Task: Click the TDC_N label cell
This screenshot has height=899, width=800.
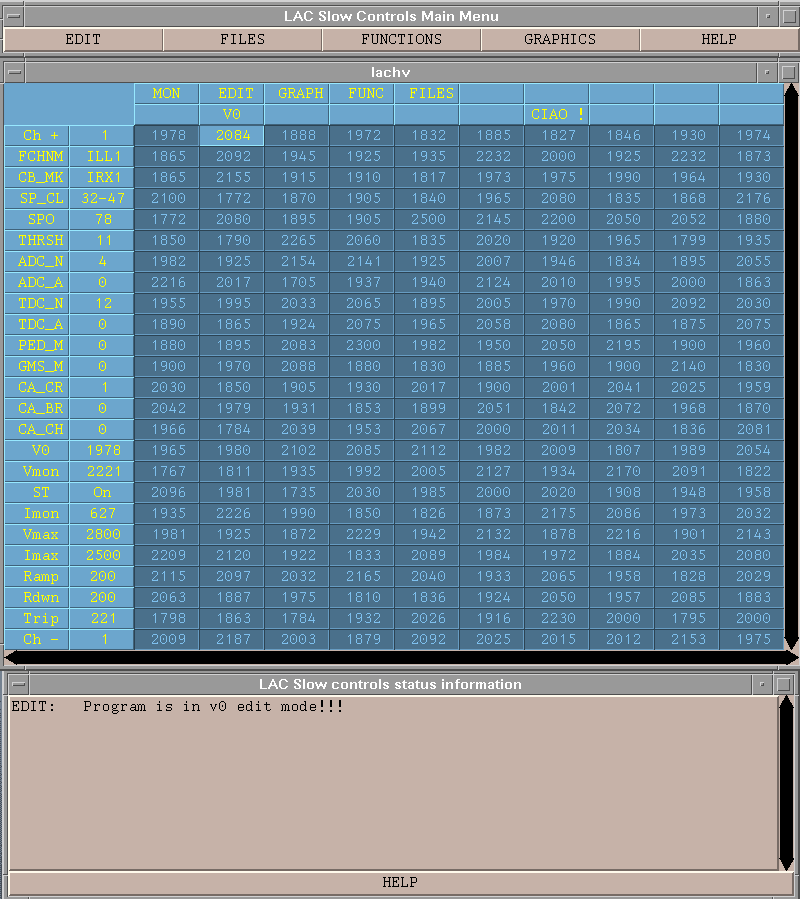Action: click(x=37, y=303)
